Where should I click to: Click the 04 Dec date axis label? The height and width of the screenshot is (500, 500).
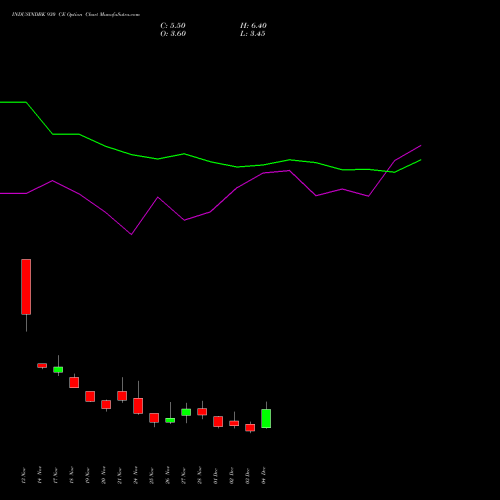click(264, 476)
